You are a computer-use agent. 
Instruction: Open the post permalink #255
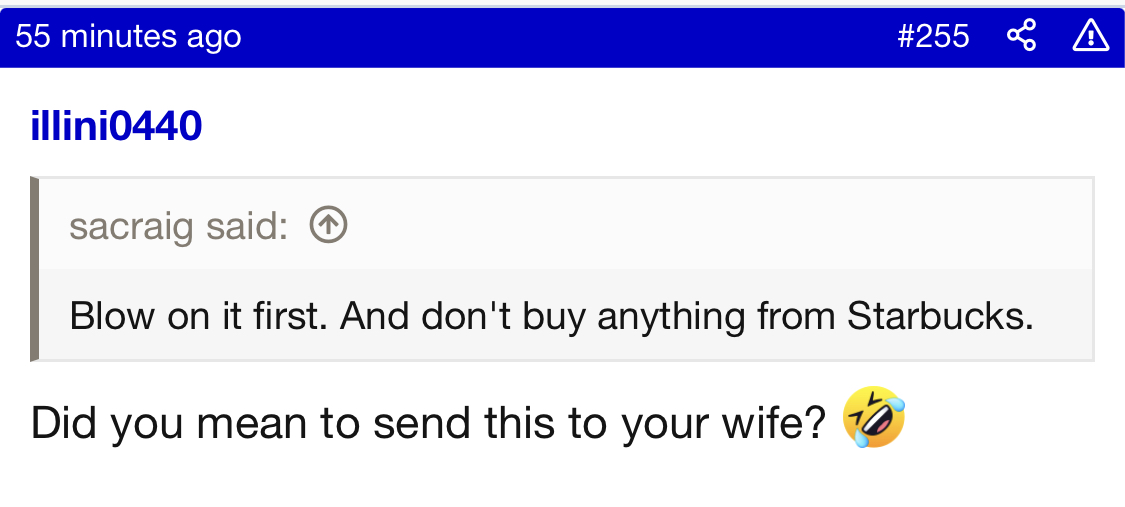[x=933, y=37]
